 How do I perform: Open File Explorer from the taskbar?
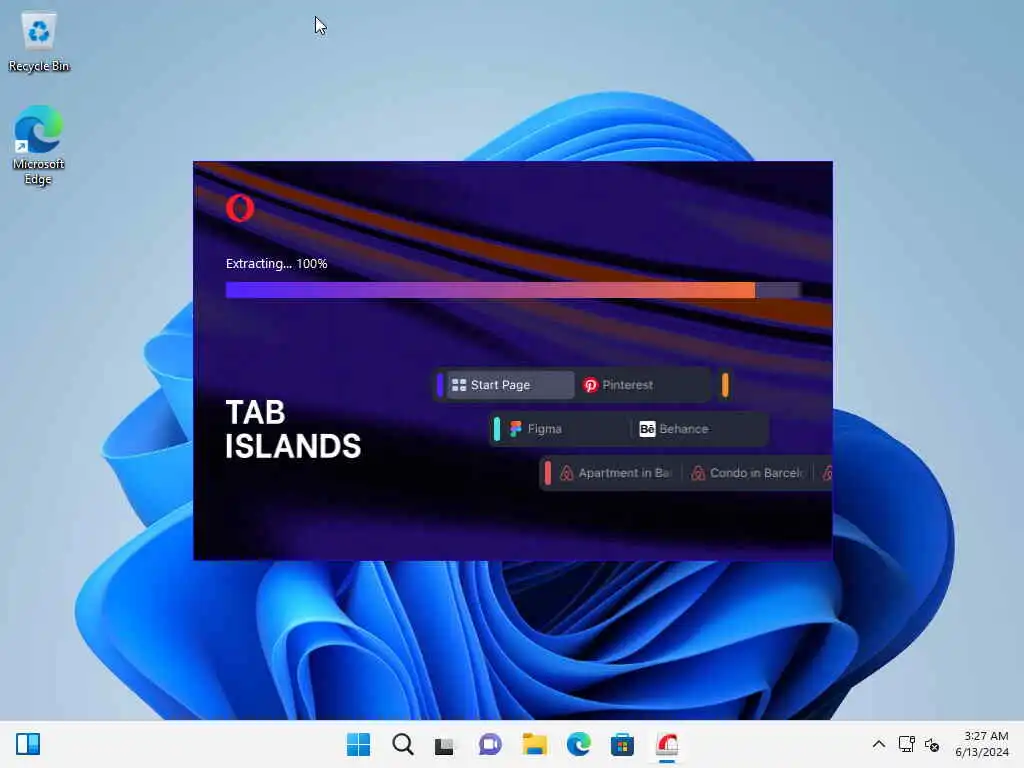point(534,744)
